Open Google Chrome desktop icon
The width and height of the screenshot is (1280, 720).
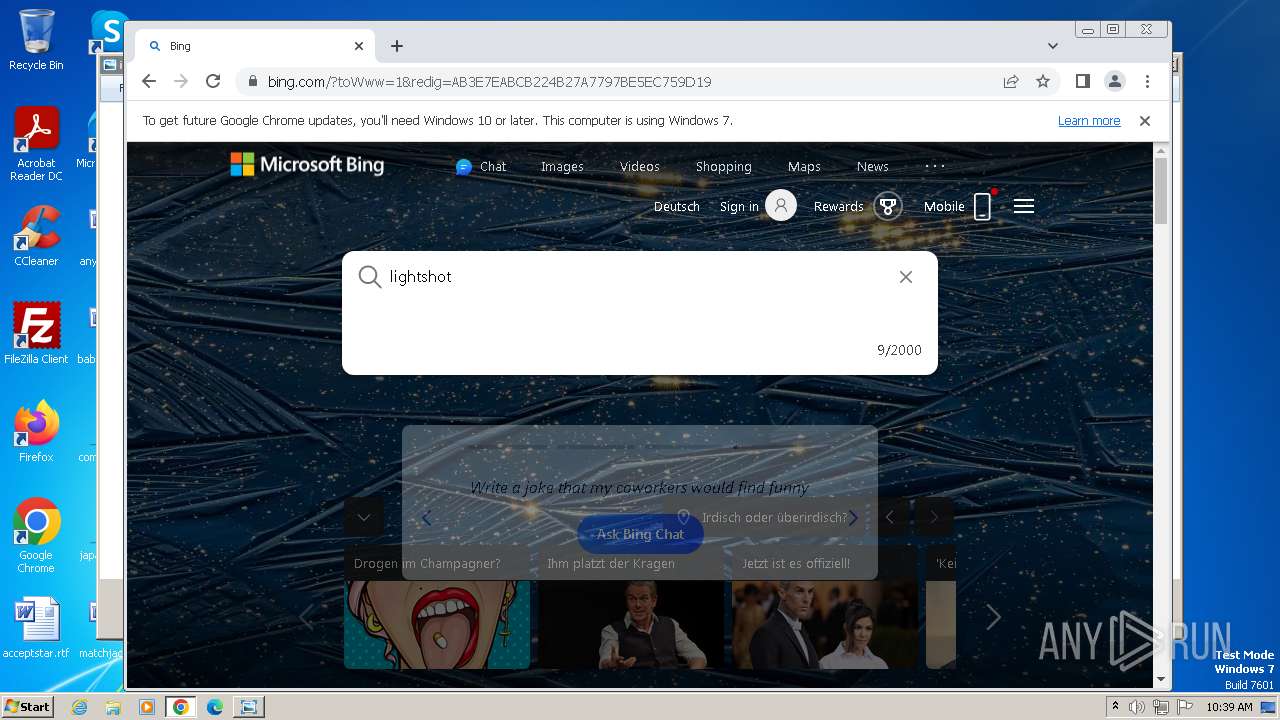(36, 535)
